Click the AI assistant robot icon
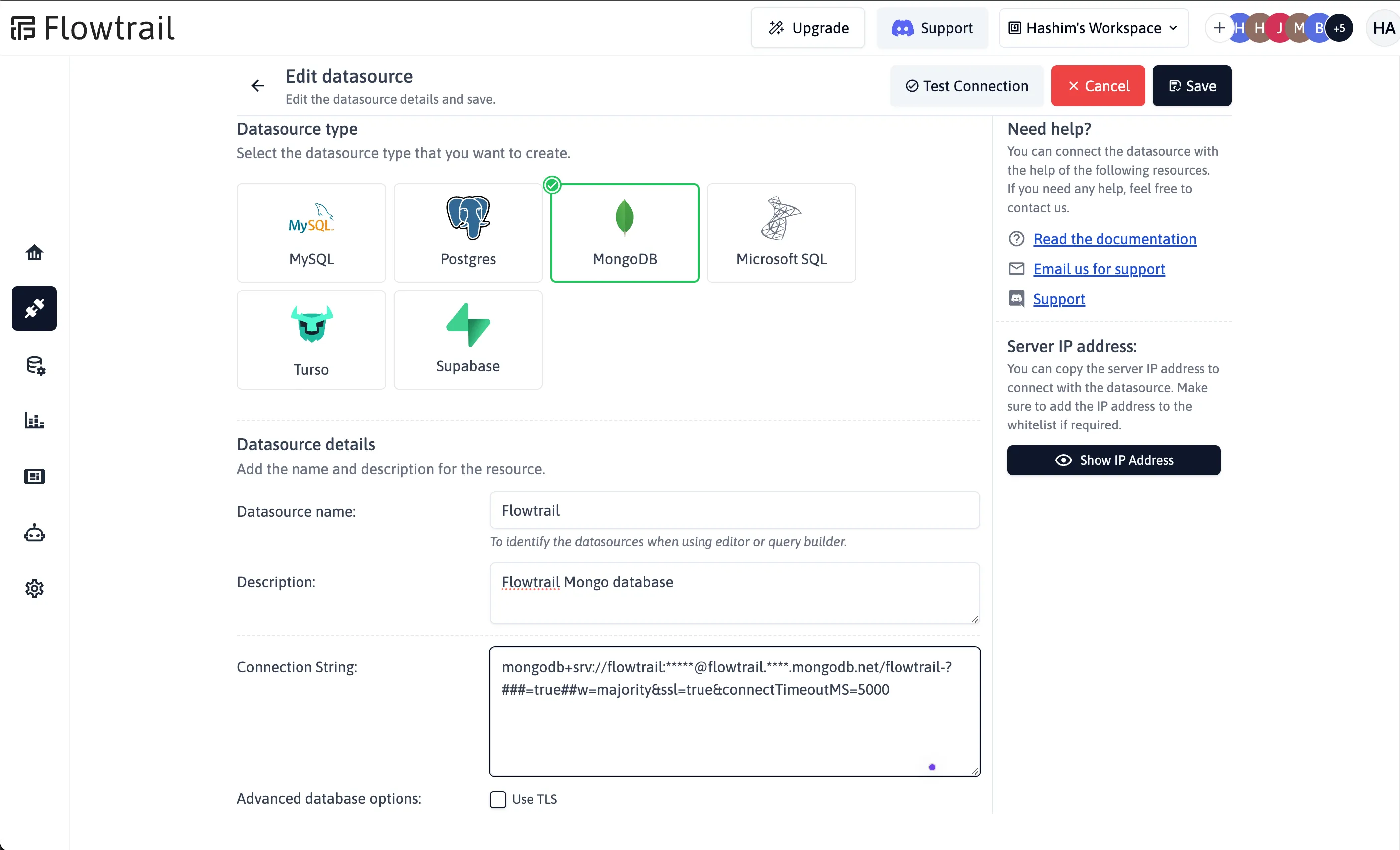Viewport: 1400px width, 850px height. (x=34, y=532)
